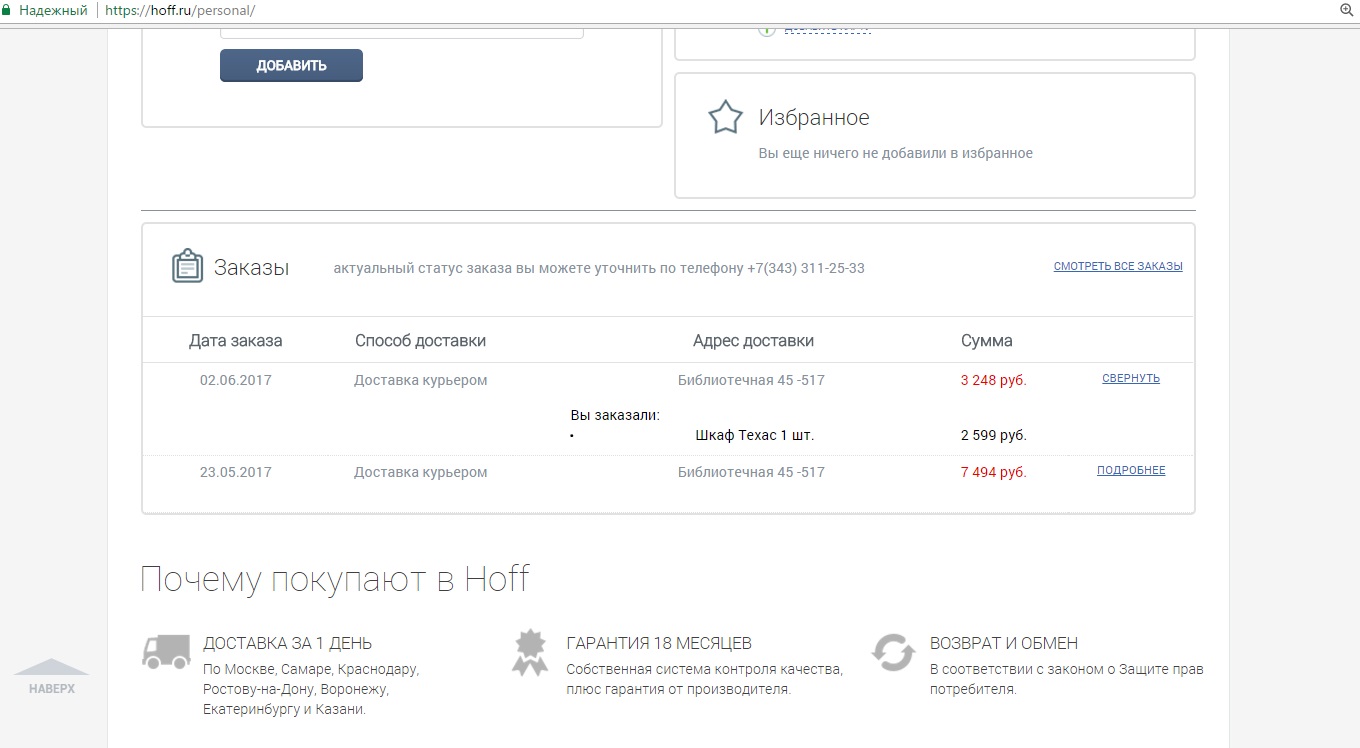The height and width of the screenshot is (748, 1360).
Task: Click Способ доставки column header
Action: pyautogui.click(x=420, y=341)
